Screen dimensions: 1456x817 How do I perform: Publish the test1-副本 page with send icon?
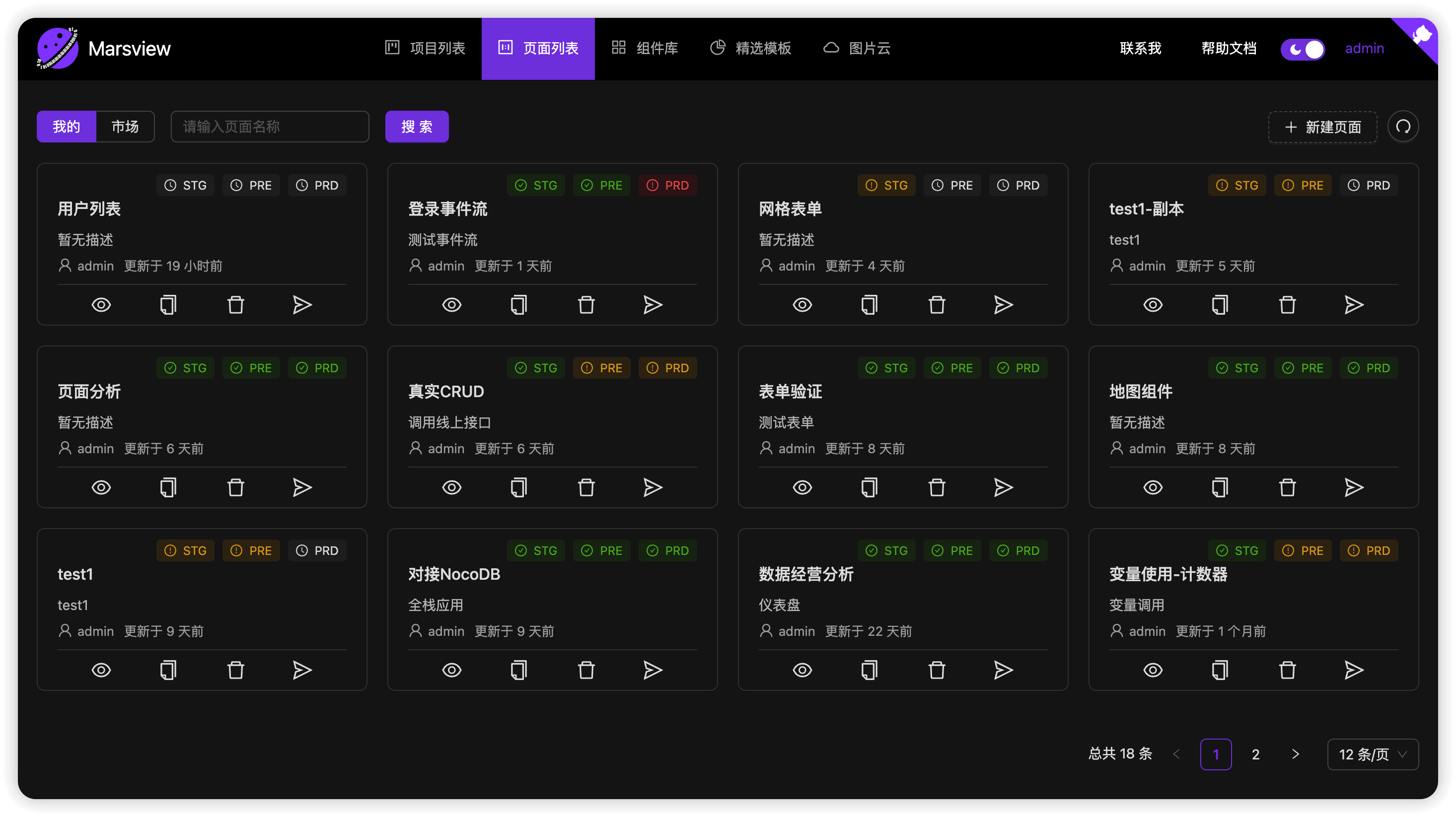[1354, 305]
